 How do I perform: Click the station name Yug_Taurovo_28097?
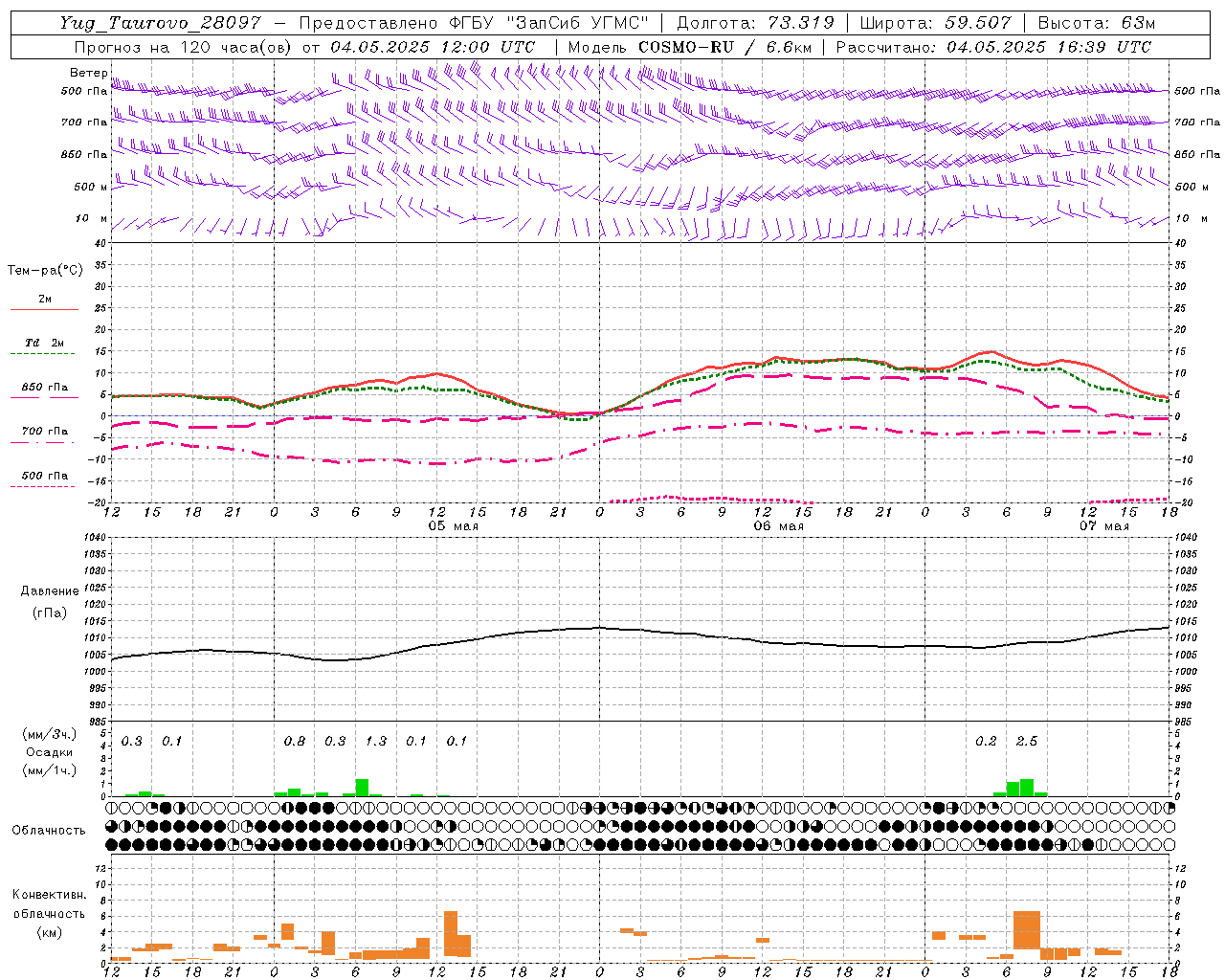[162, 23]
